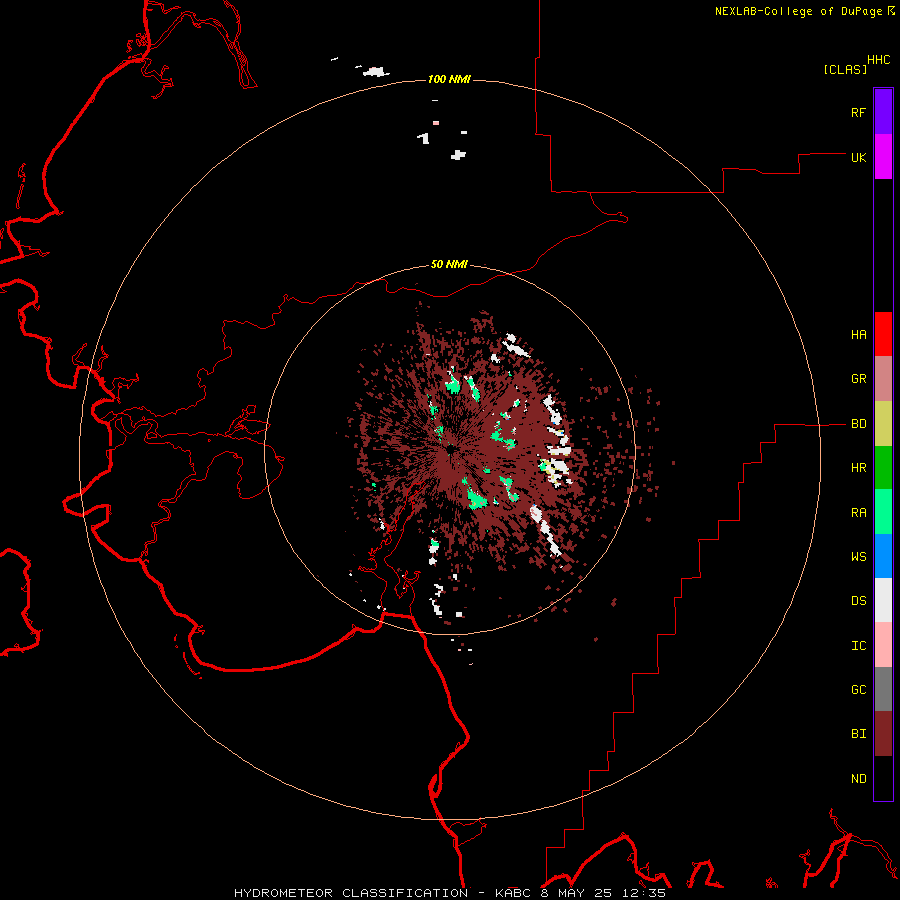Image resolution: width=900 pixels, height=900 pixels.
Task: Click the IC legend label
Action: 858,646
